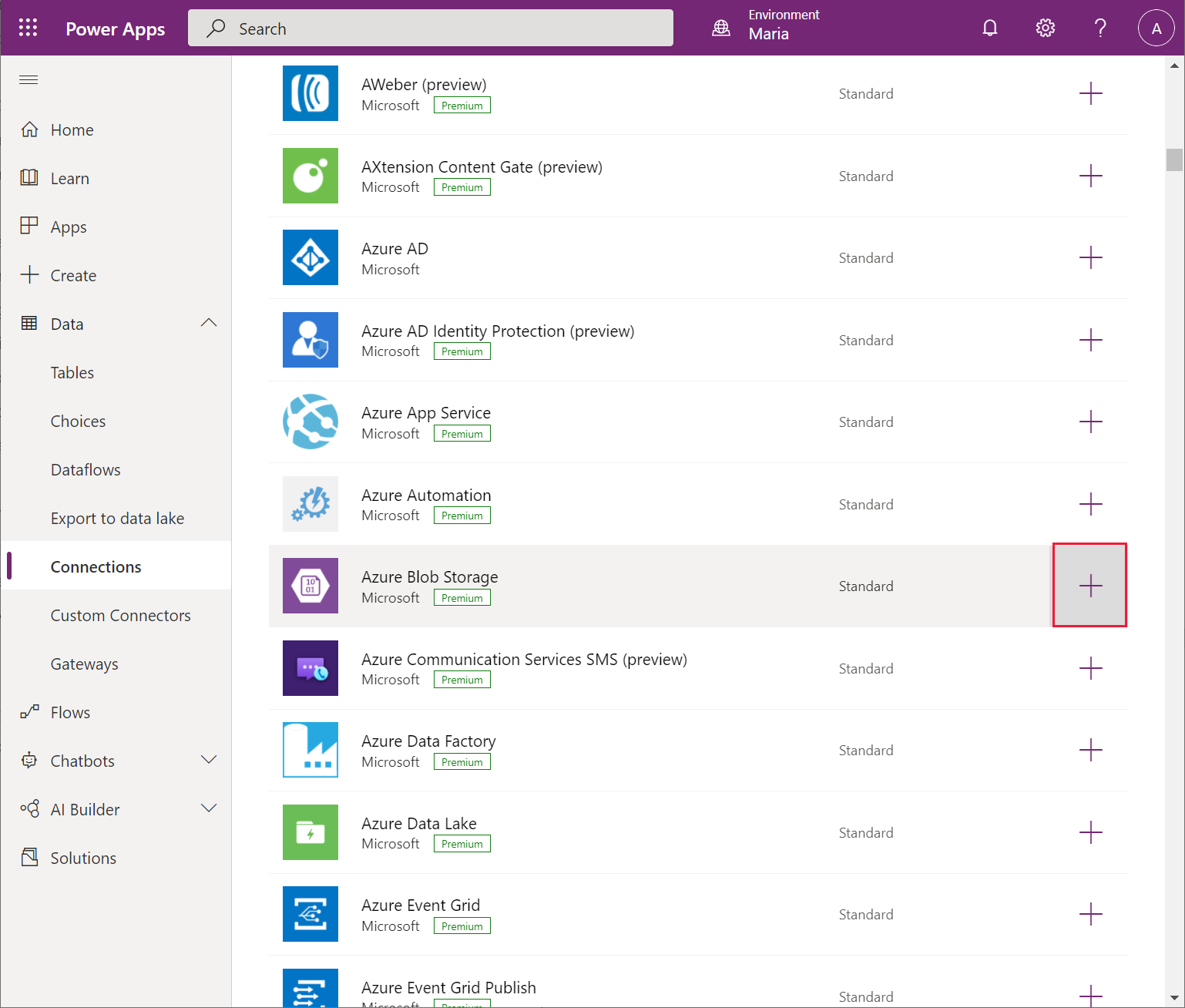The image size is (1185, 1008).
Task: Click the scrollbar up arrow
Action: click(x=1174, y=66)
